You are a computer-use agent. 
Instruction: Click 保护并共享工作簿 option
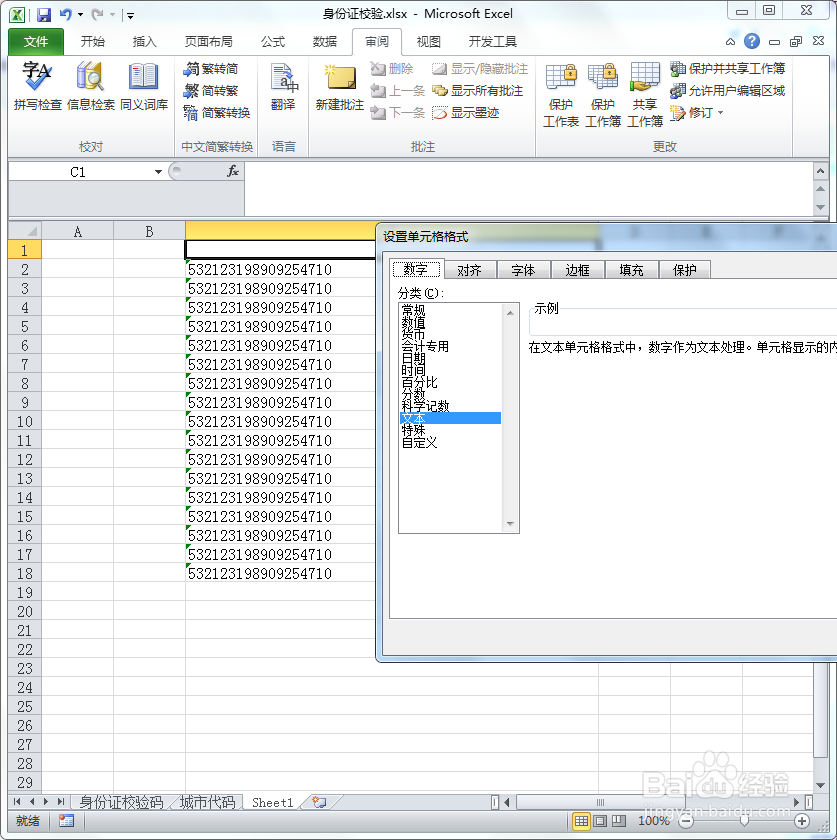[x=728, y=69]
